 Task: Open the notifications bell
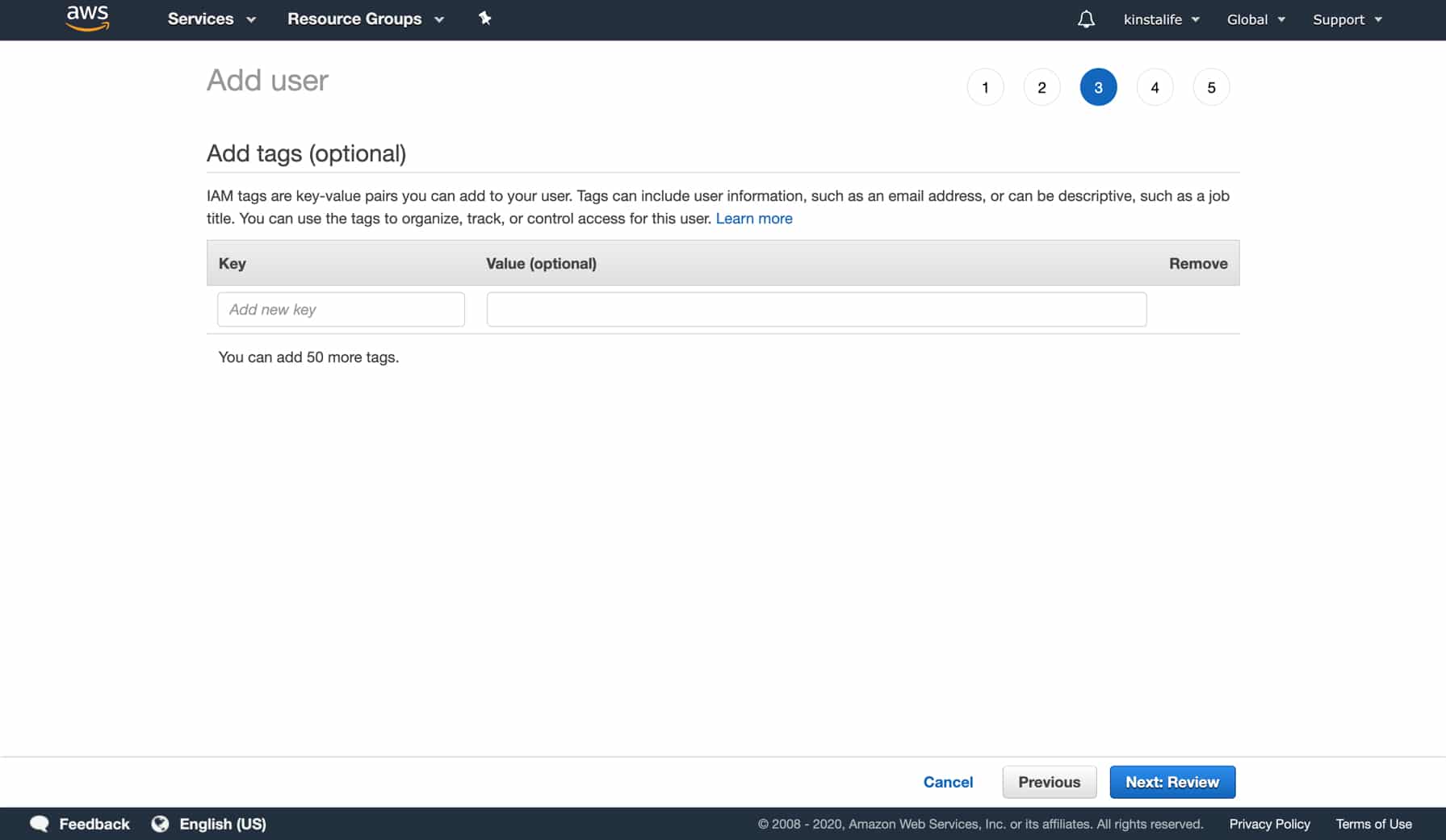click(x=1086, y=19)
